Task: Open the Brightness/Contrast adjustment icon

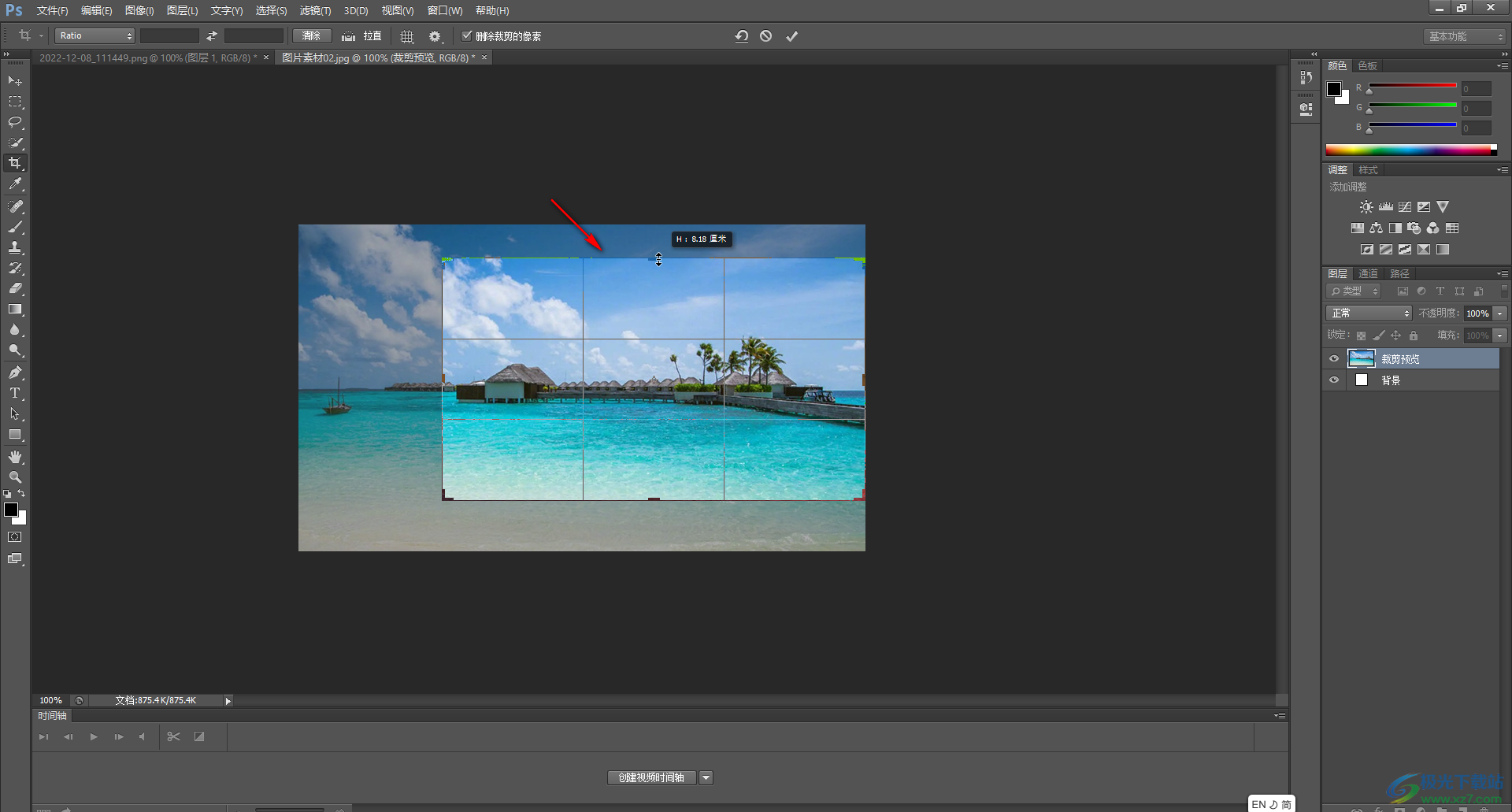Action: tap(1365, 206)
